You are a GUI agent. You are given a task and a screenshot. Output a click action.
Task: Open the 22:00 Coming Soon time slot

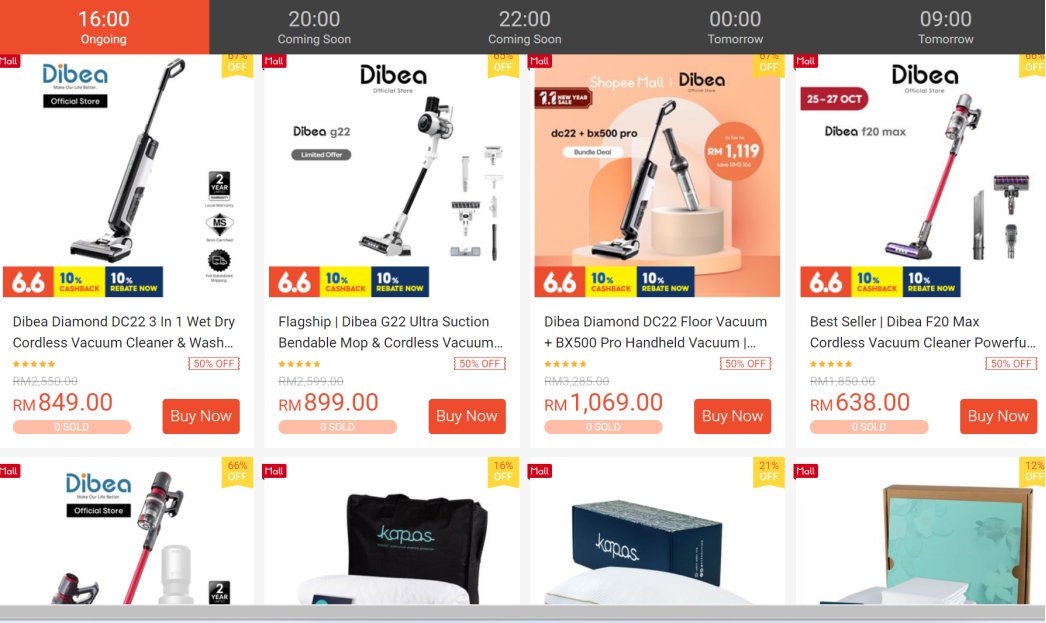524,27
